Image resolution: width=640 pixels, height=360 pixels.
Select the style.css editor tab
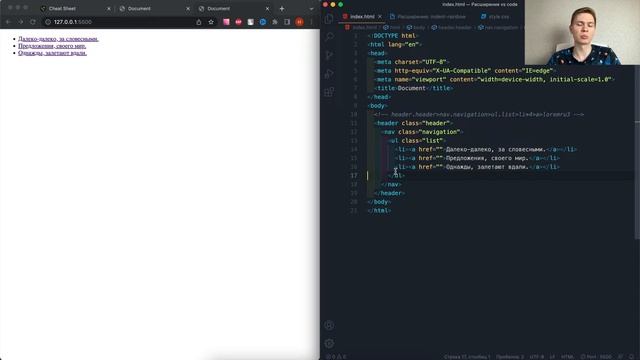495,17
